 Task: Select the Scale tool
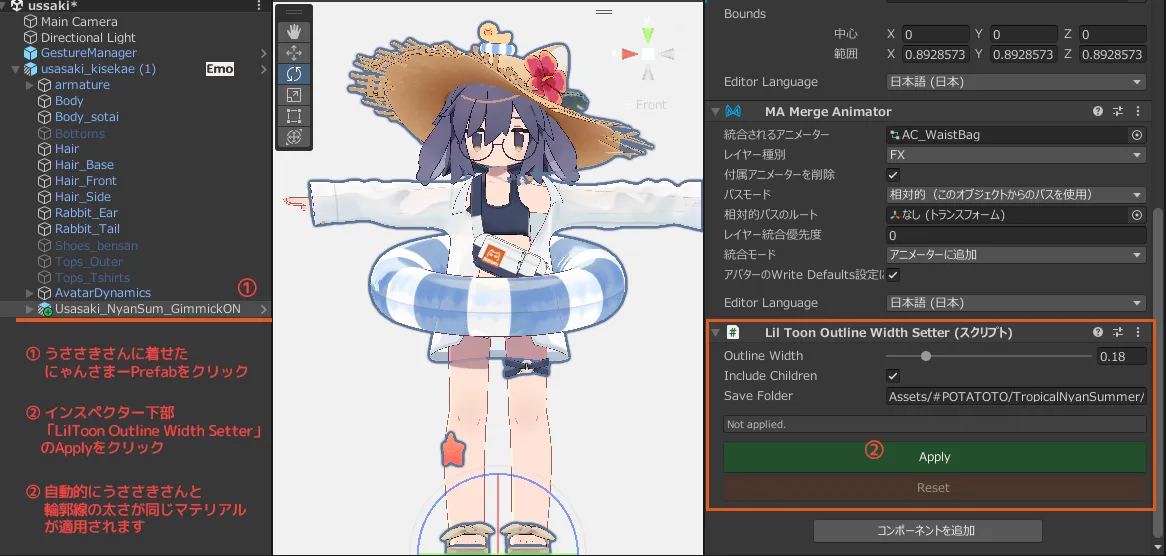coord(294,94)
